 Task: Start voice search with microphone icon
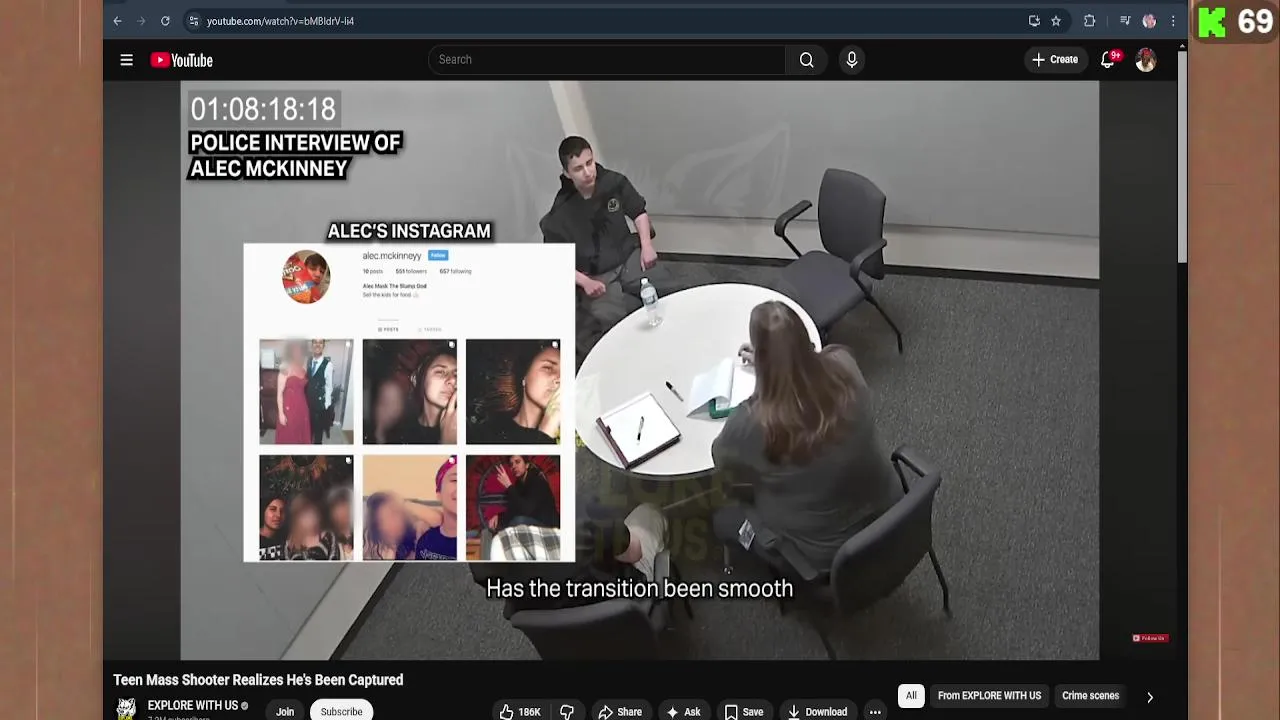pyautogui.click(x=852, y=60)
